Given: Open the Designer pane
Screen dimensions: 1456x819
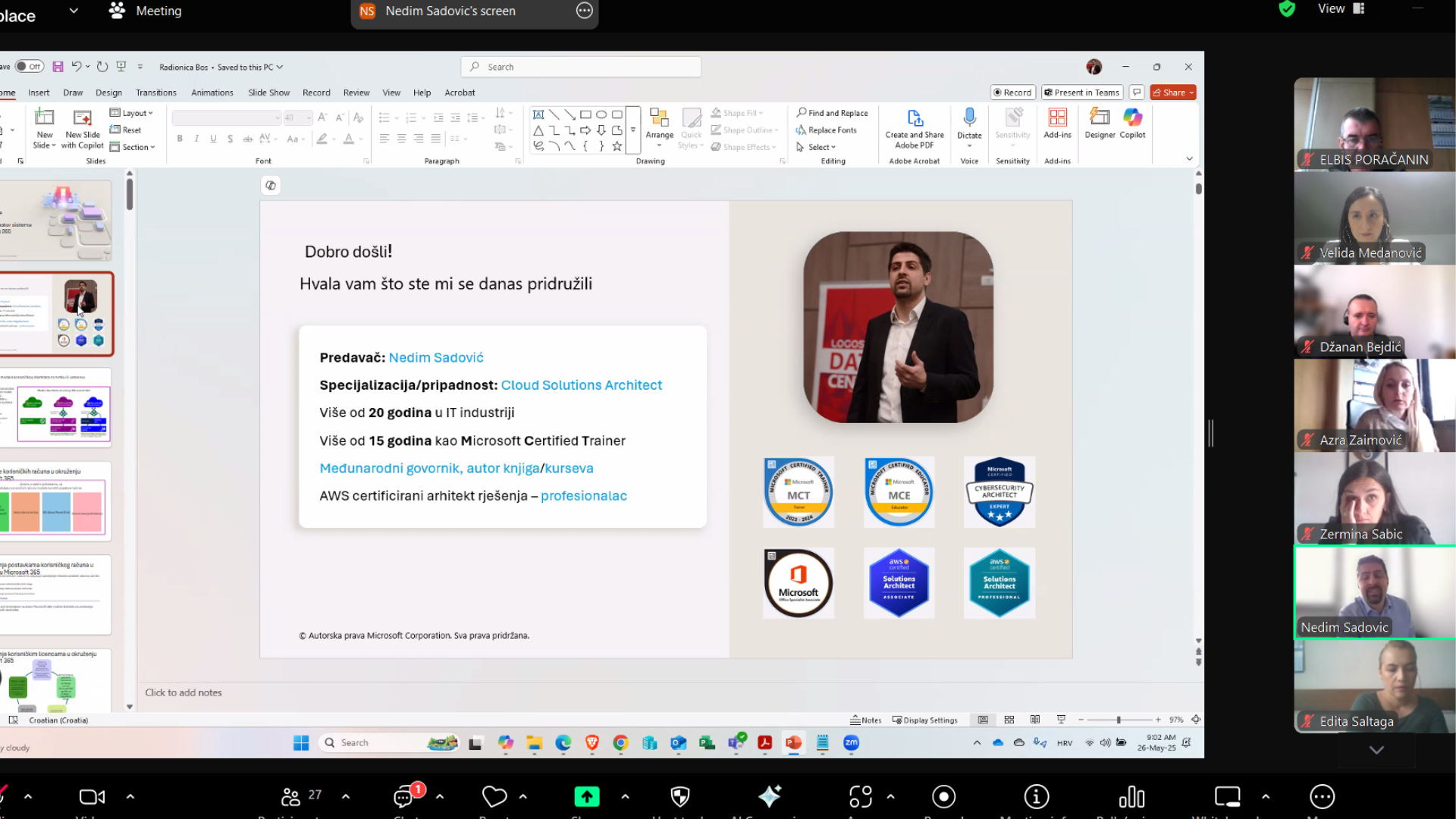Looking at the screenshot, I should [1100, 124].
